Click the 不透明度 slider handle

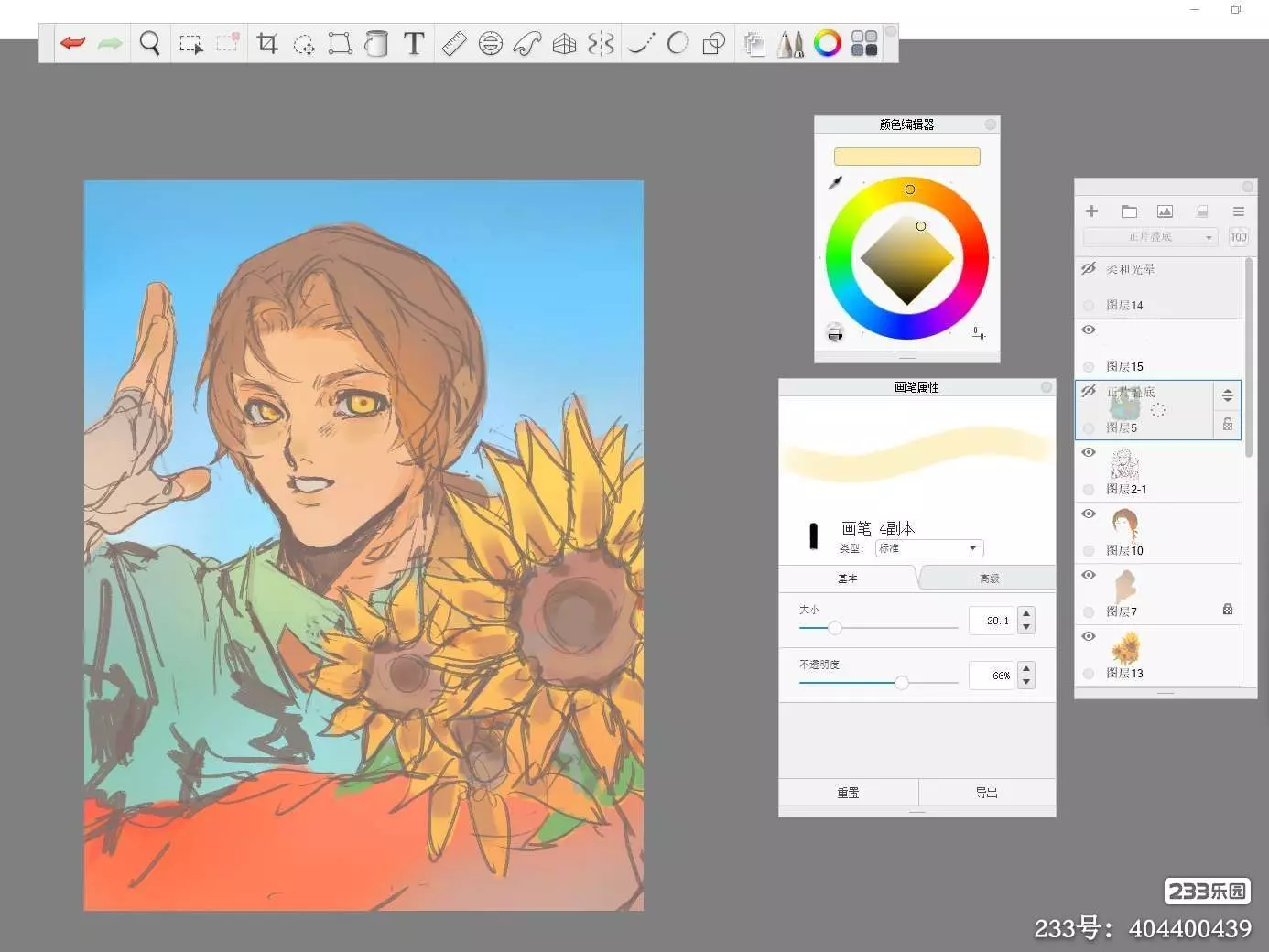point(902,682)
